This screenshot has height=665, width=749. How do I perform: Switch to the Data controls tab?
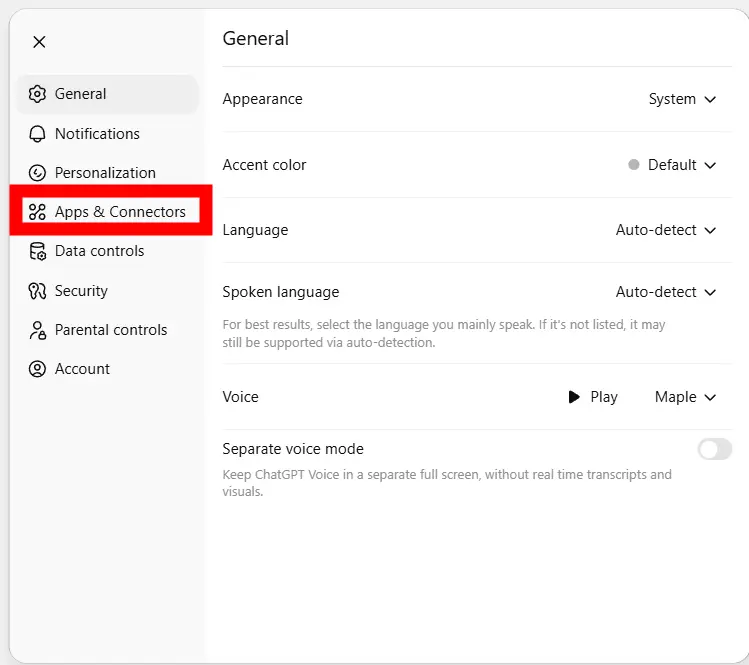[x=99, y=251]
